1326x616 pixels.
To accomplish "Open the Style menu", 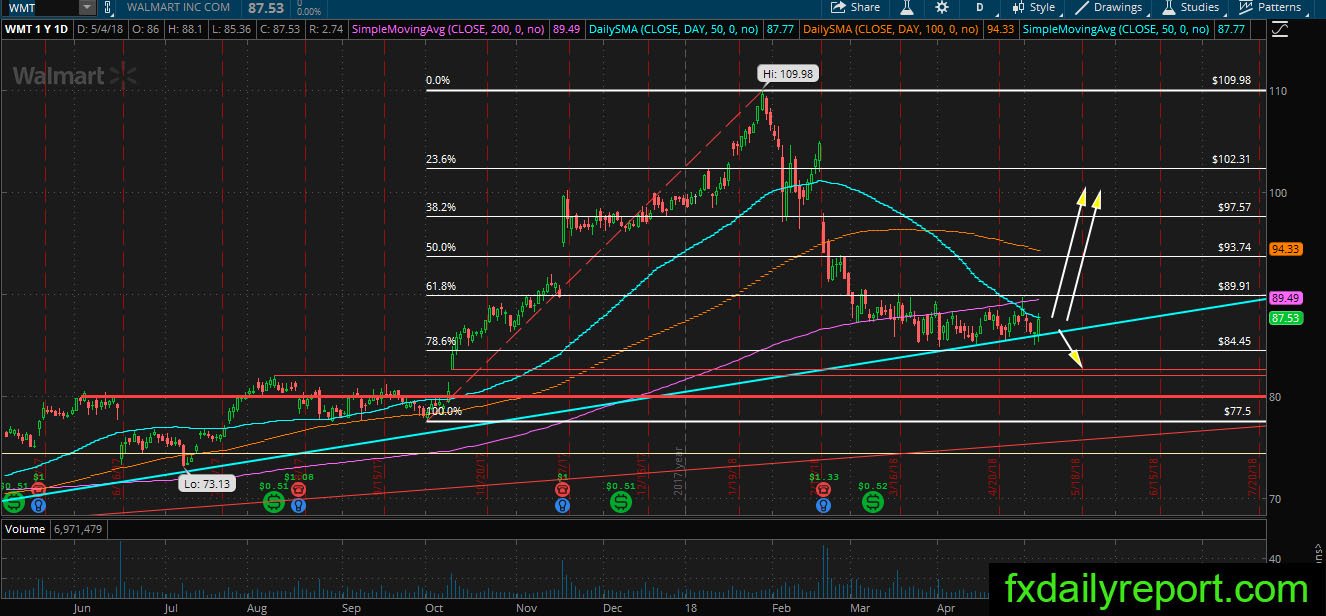I will tap(1033, 7).
